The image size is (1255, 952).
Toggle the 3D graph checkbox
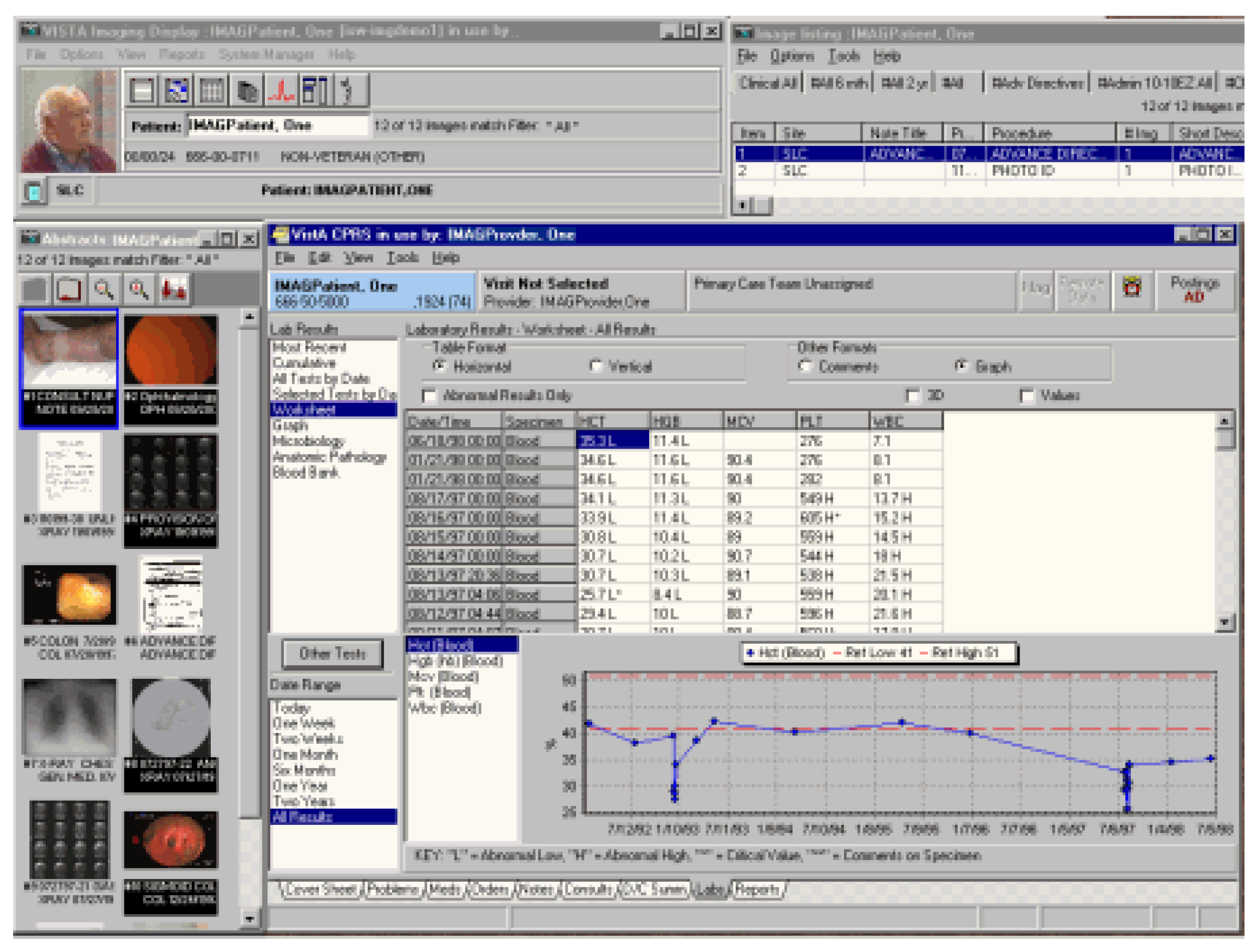(x=912, y=396)
